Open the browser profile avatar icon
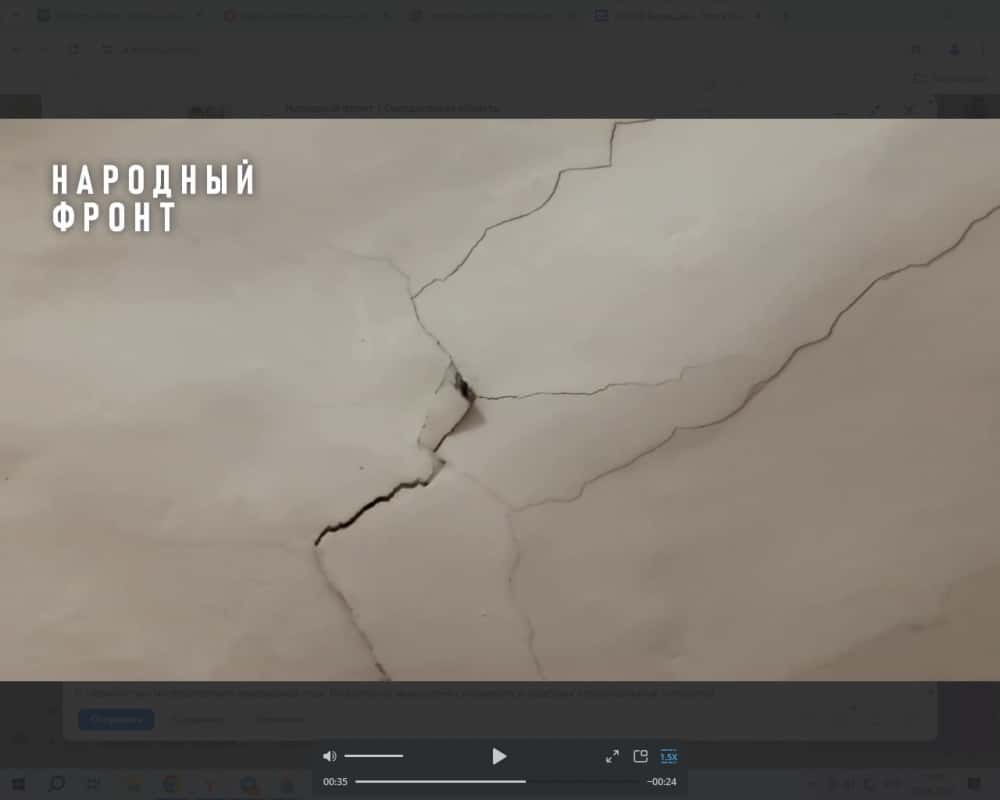The image size is (1000, 800). 953,49
